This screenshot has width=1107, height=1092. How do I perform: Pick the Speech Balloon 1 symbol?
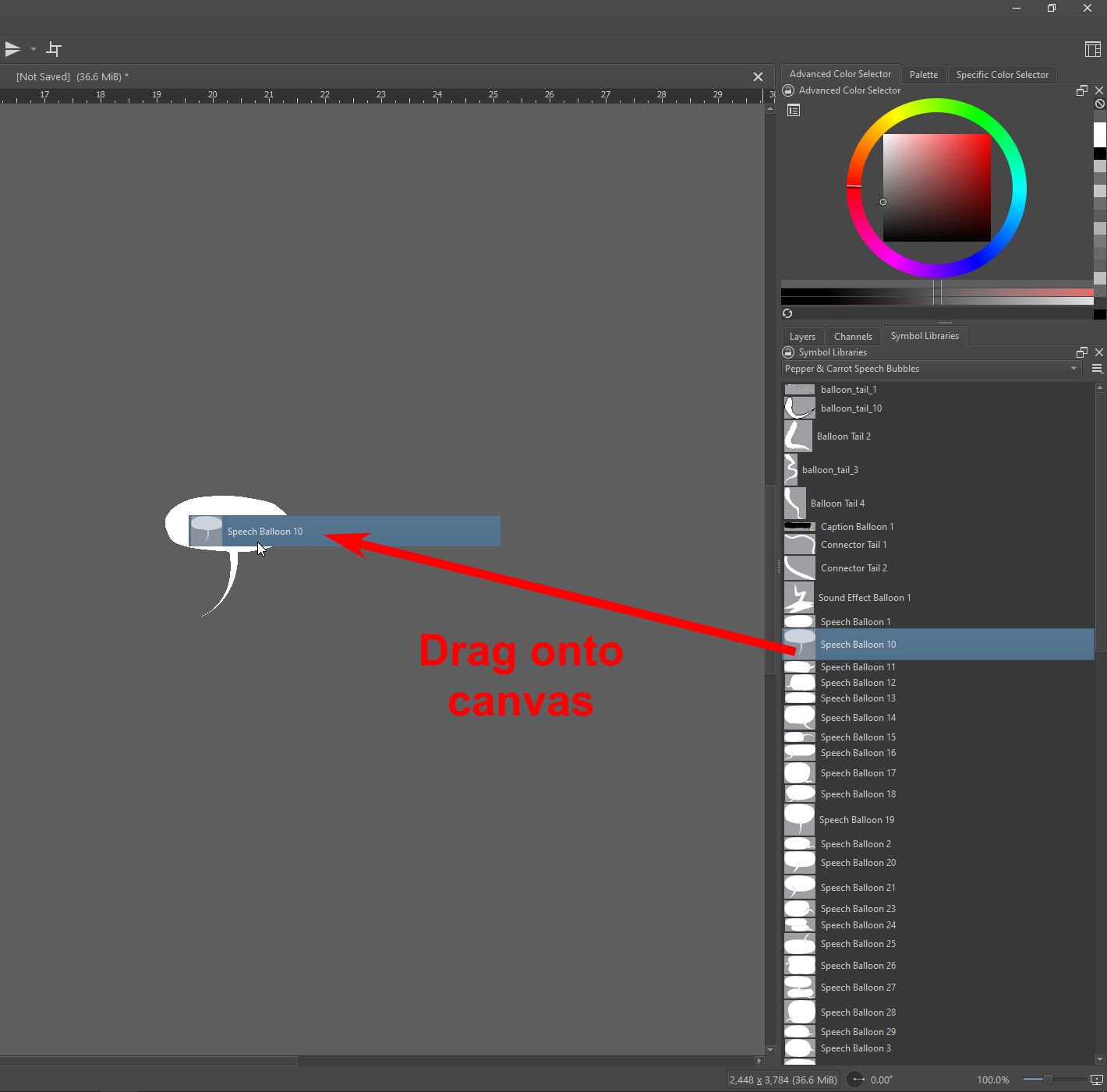click(939, 622)
